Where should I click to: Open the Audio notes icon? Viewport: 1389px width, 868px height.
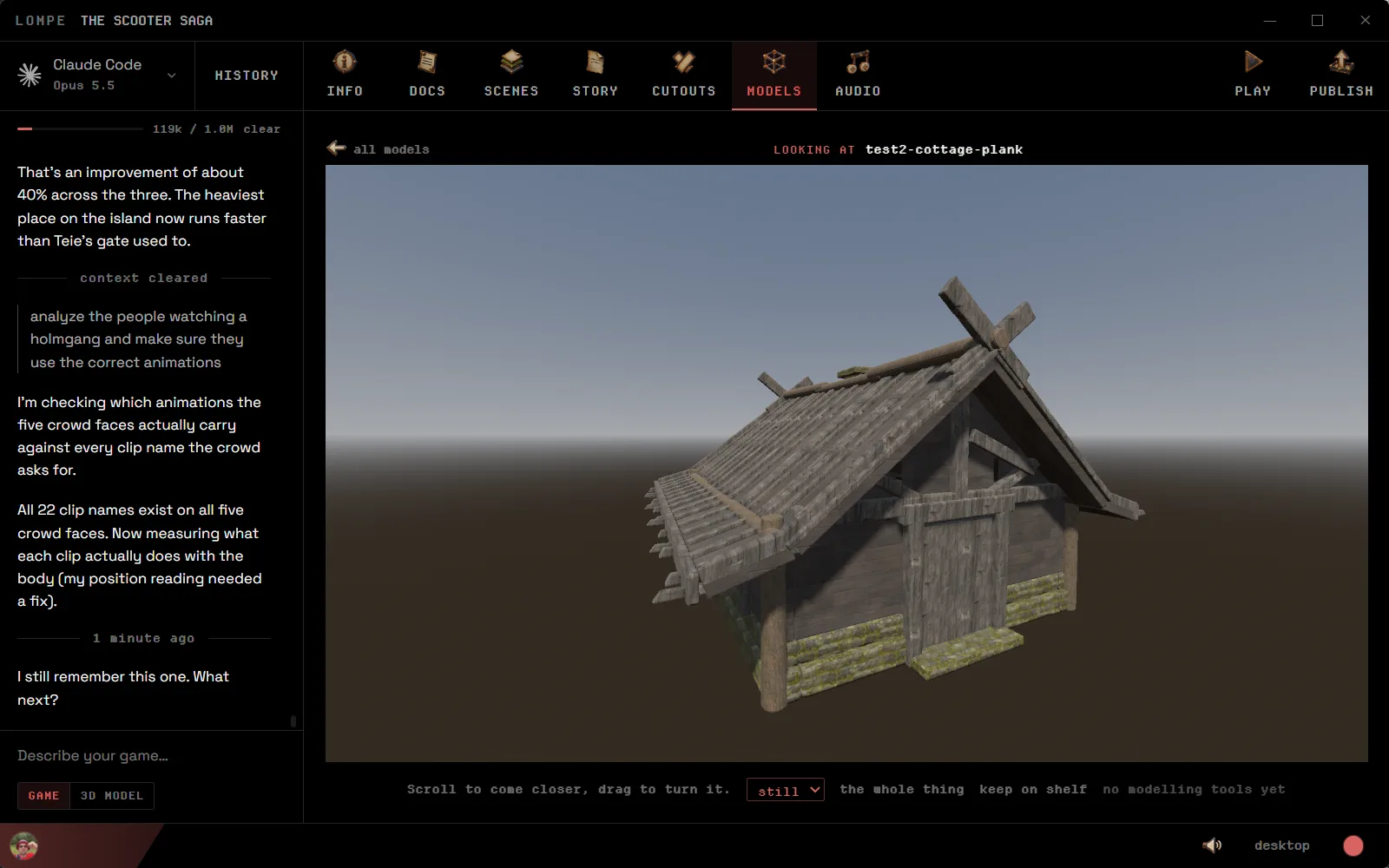click(858, 62)
